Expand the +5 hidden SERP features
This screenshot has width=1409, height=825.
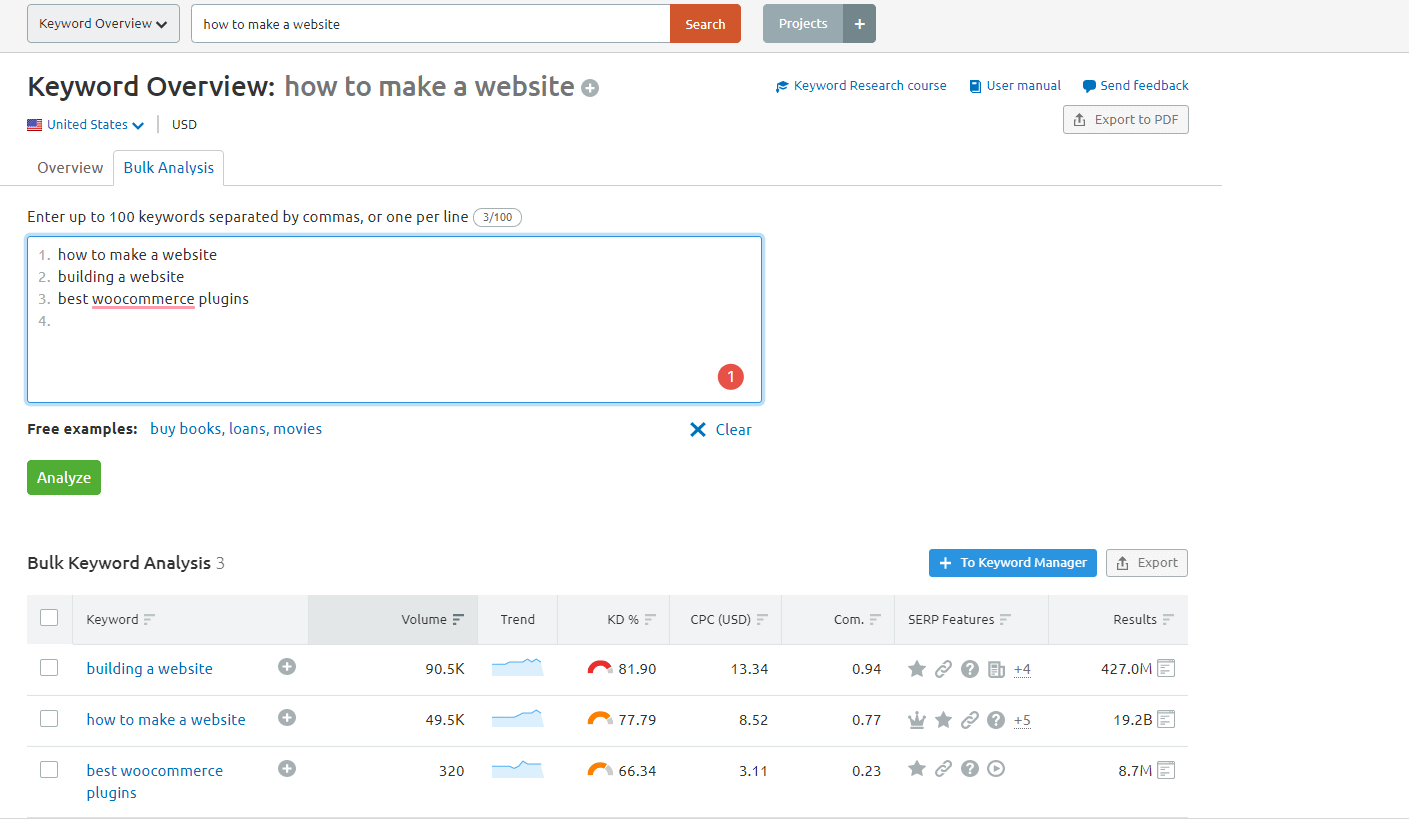1022,720
